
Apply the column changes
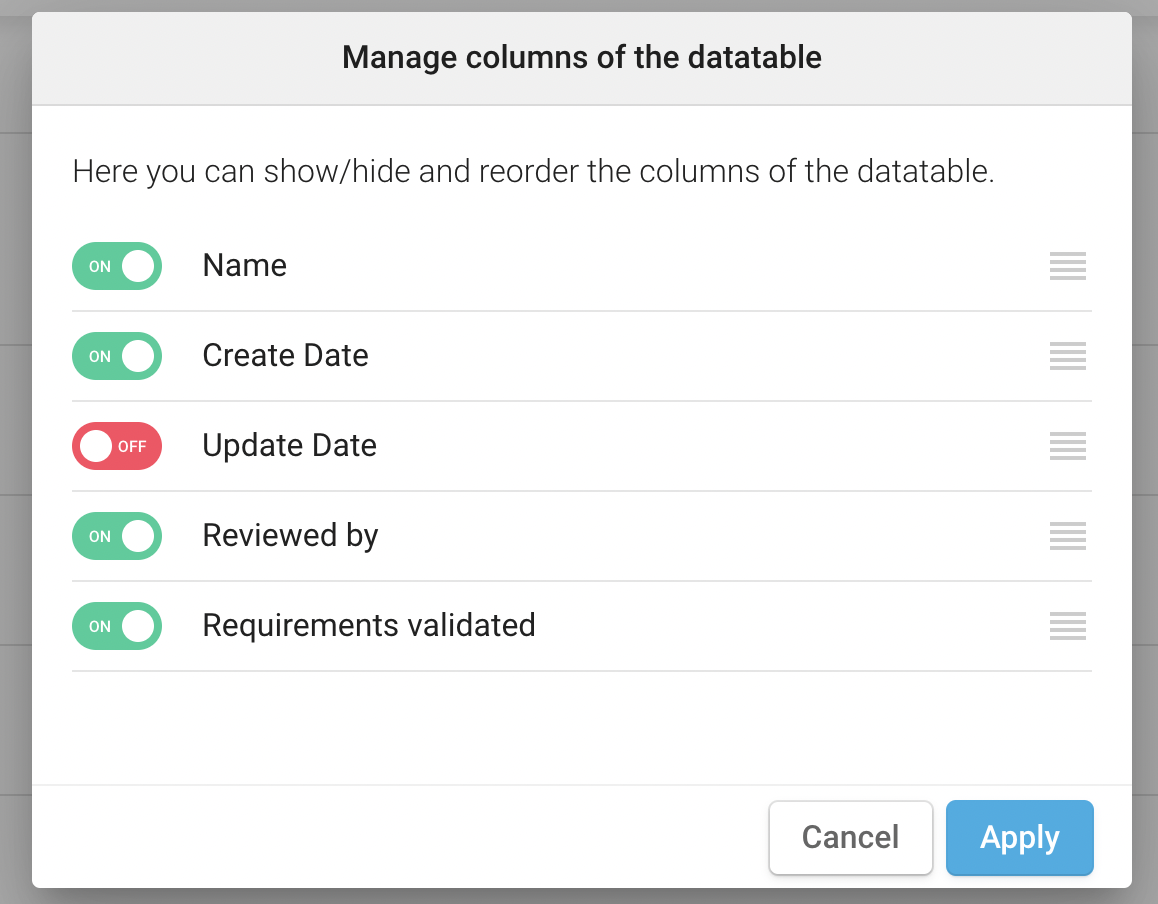[1019, 837]
